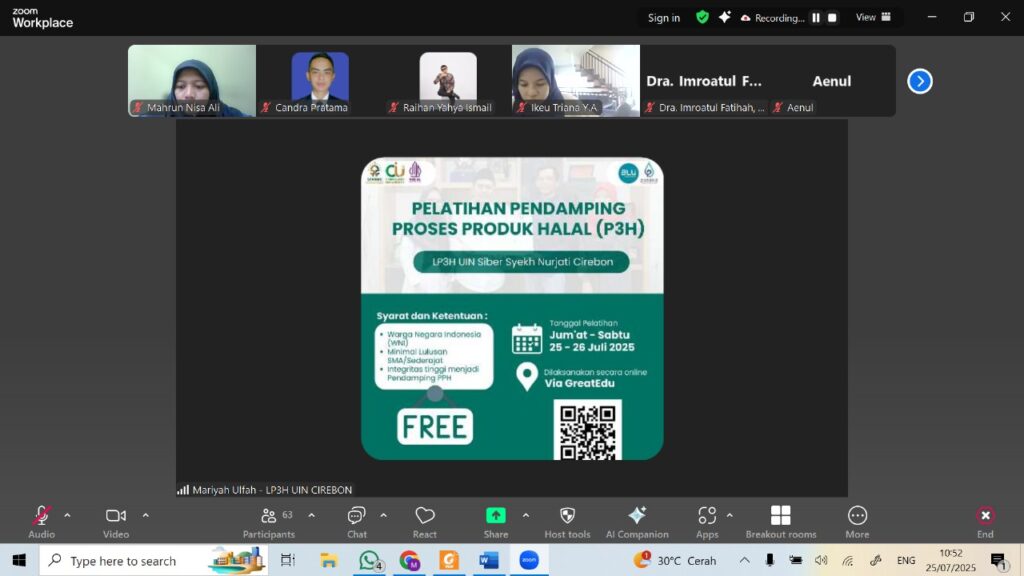Toggle the Video camera on
The width and height of the screenshot is (1024, 576).
tap(116, 521)
